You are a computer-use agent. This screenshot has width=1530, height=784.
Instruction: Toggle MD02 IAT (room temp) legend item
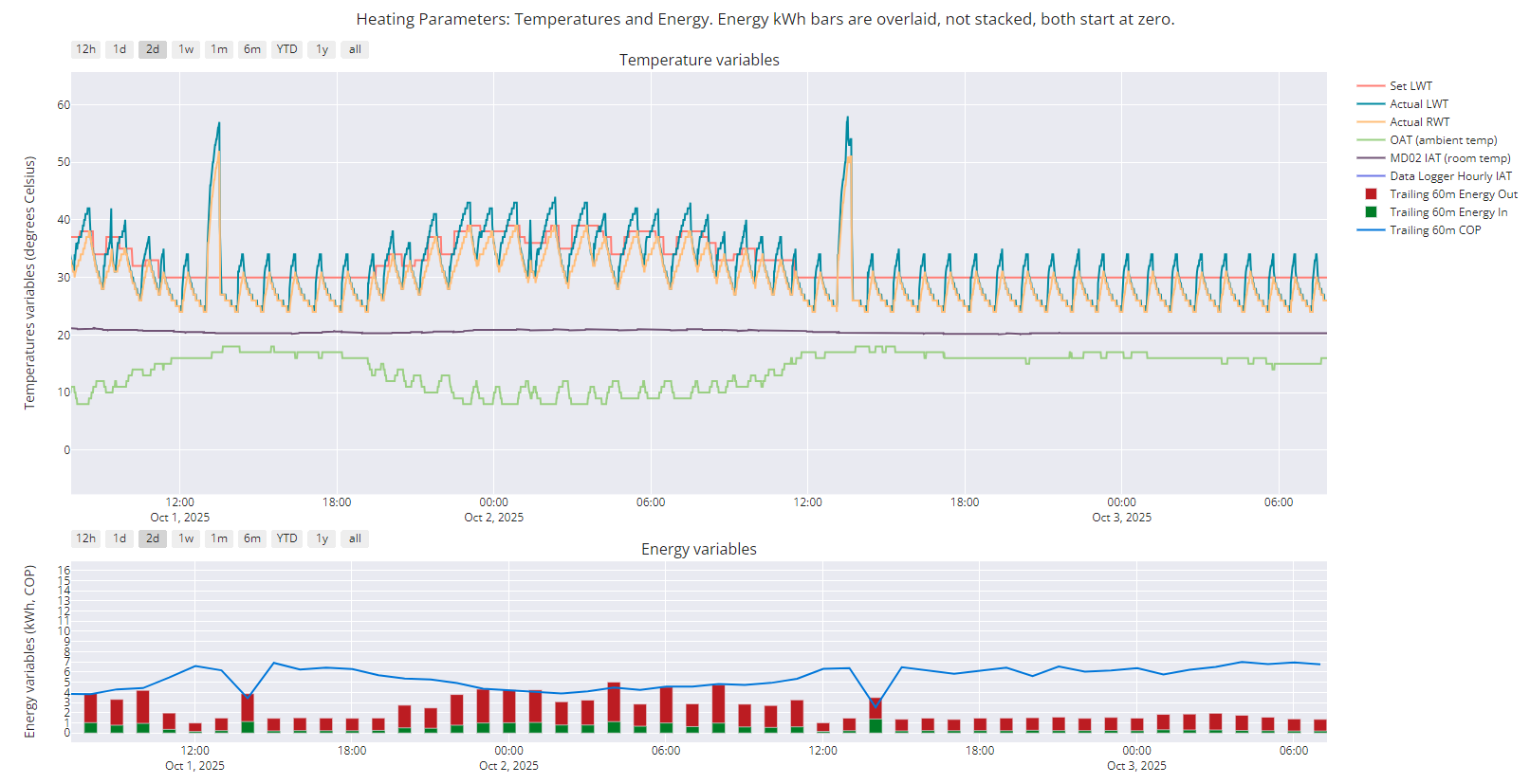pyautogui.click(x=1449, y=158)
